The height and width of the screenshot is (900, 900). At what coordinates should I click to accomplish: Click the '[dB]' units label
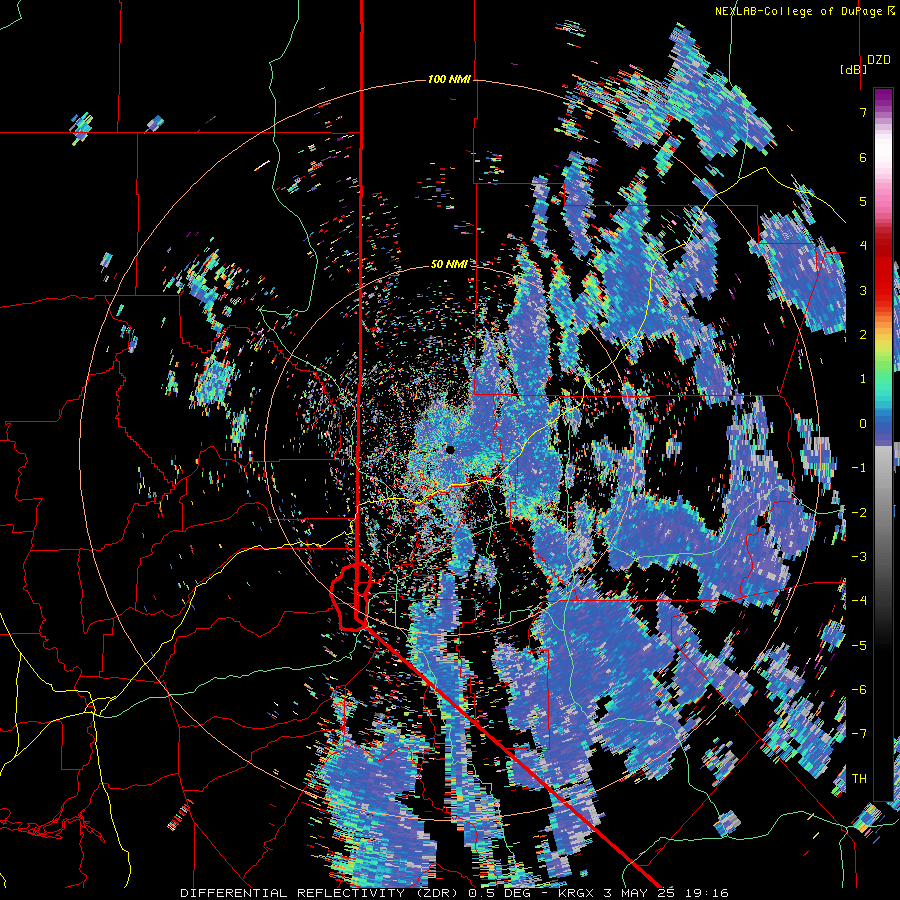854,69
